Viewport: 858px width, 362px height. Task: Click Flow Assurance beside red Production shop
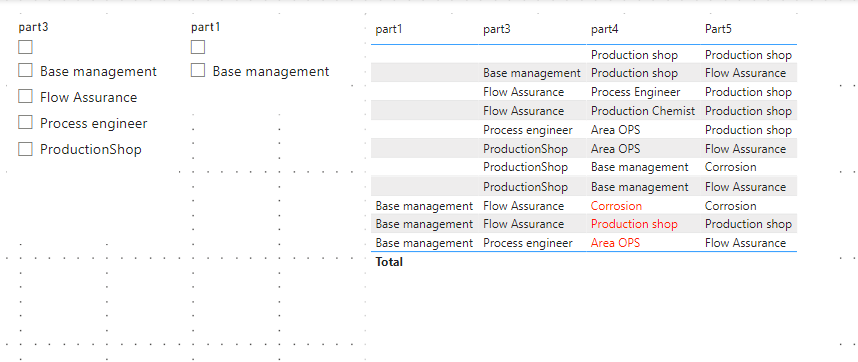click(x=524, y=224)
